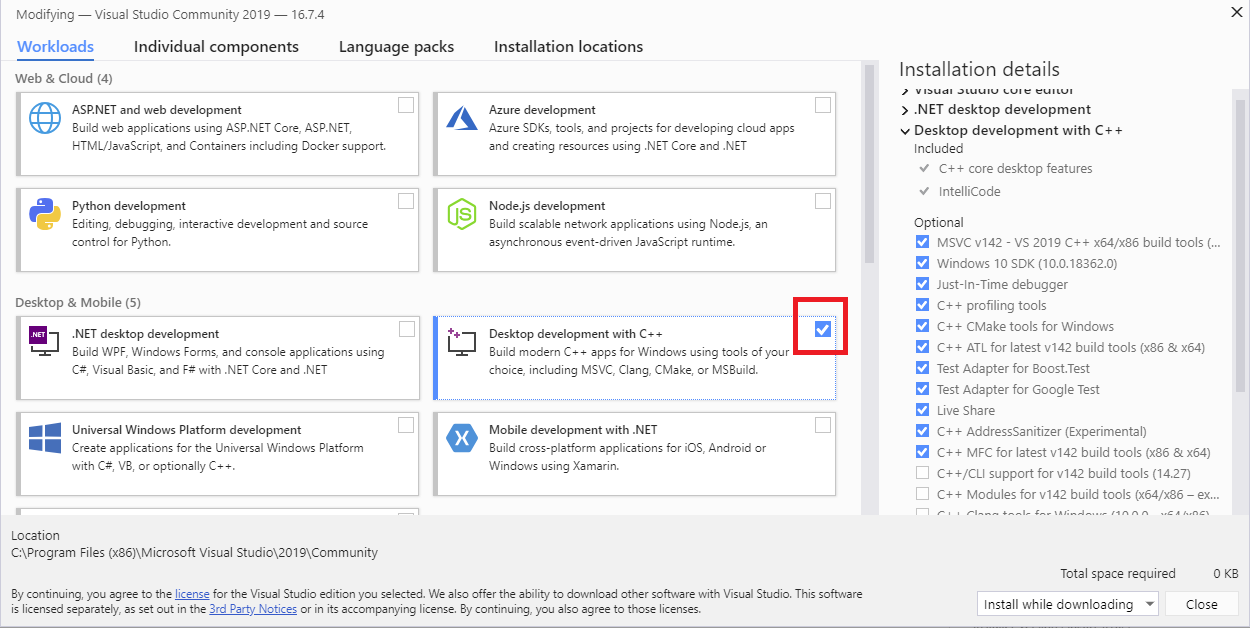Uncheck Desktop development with C++ workload
The width and height of the screenshot is (1250, 628).
(822, 329)
